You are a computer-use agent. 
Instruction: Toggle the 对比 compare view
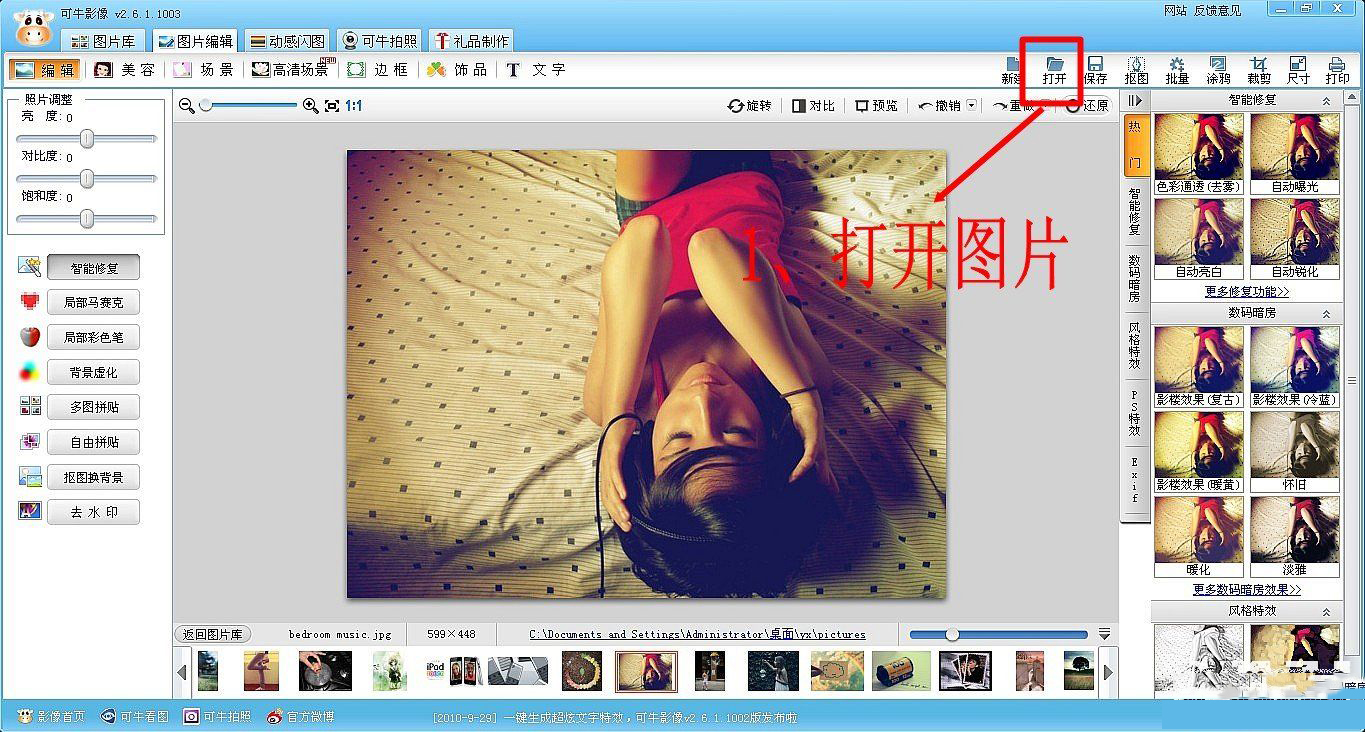point(813,105)
